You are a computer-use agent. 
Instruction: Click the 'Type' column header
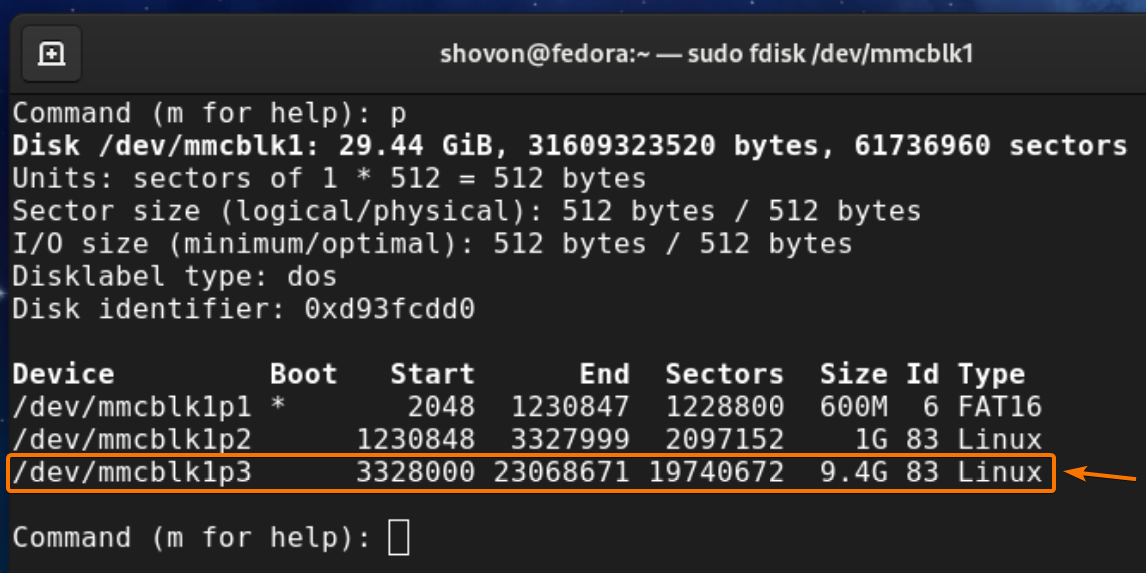click(991, 374)
